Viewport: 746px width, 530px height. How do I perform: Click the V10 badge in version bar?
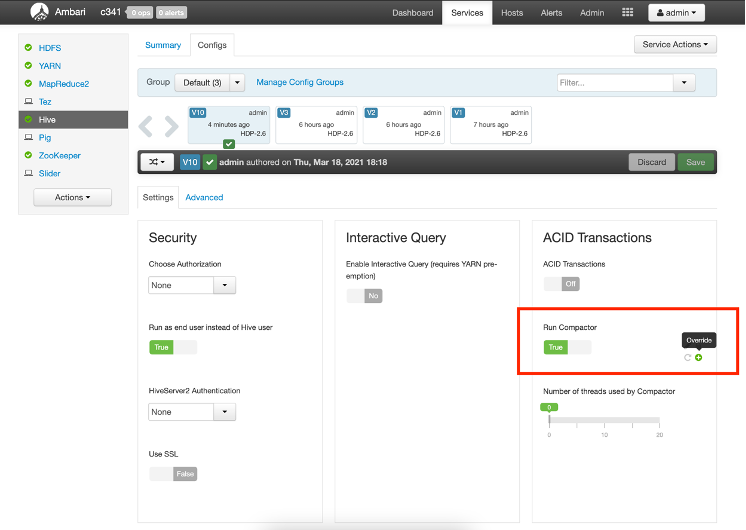click(190, 162)
